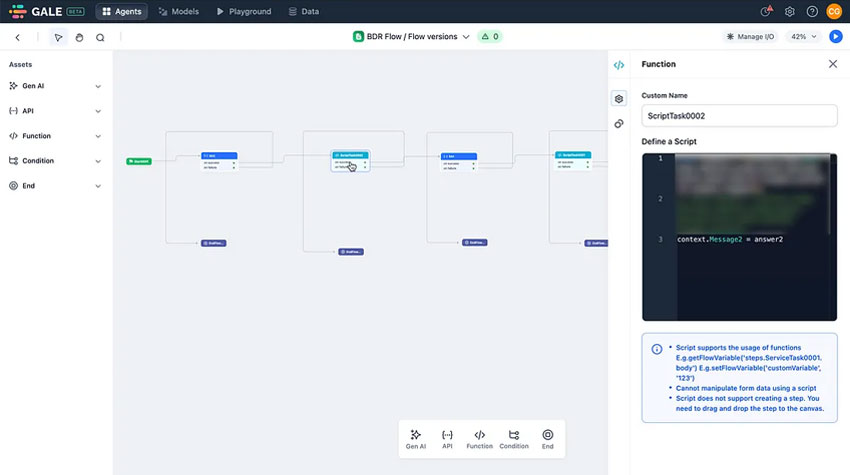The height and width of the screenshot is (475, 850).
Task: Run the flow with play button
Action: (x=836, y=37)
